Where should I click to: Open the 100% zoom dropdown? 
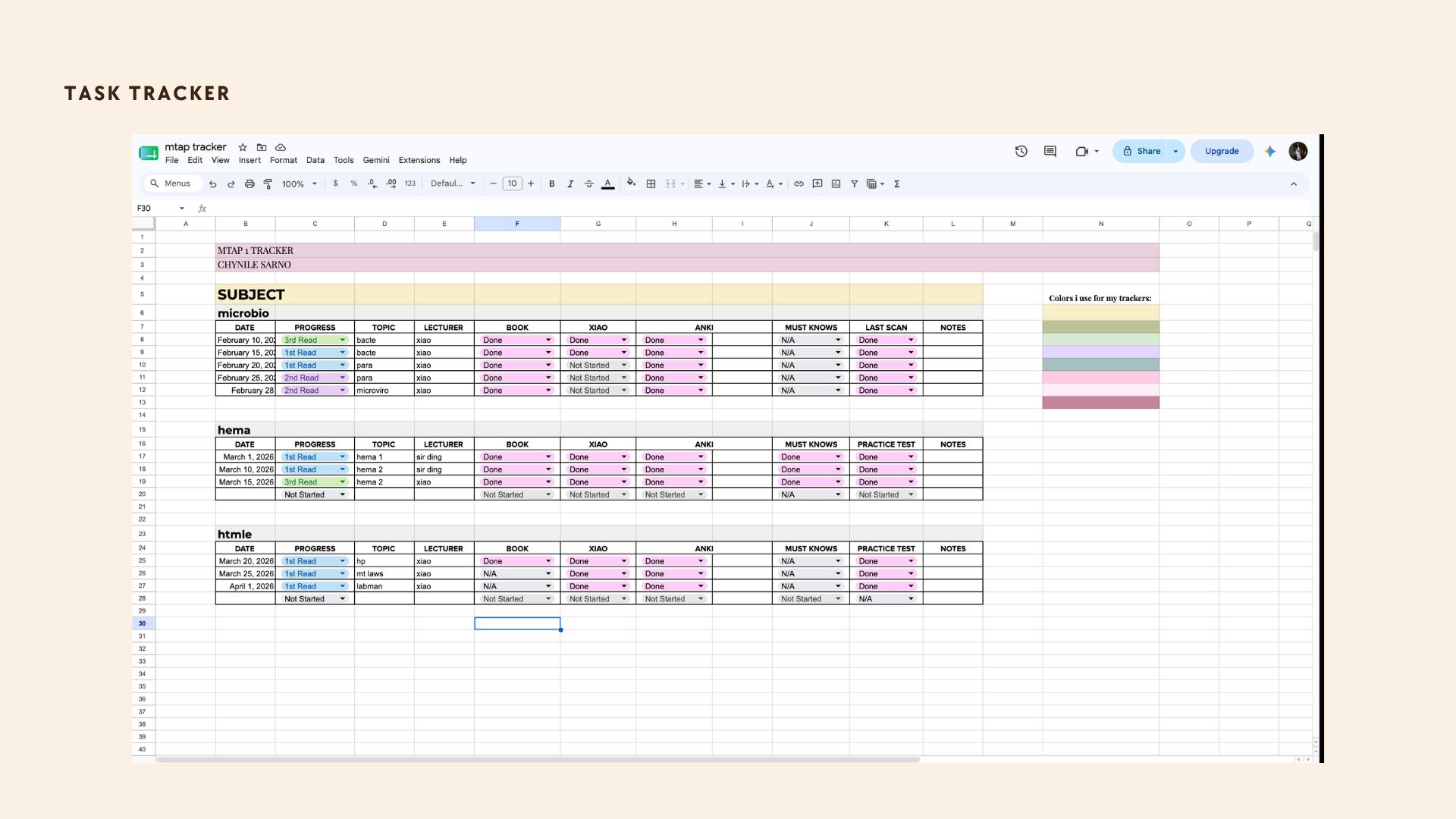click(300, 184)
